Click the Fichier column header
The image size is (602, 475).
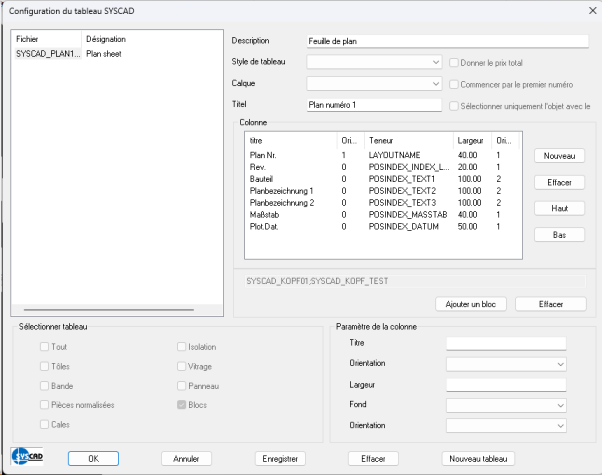pos(47,39)
